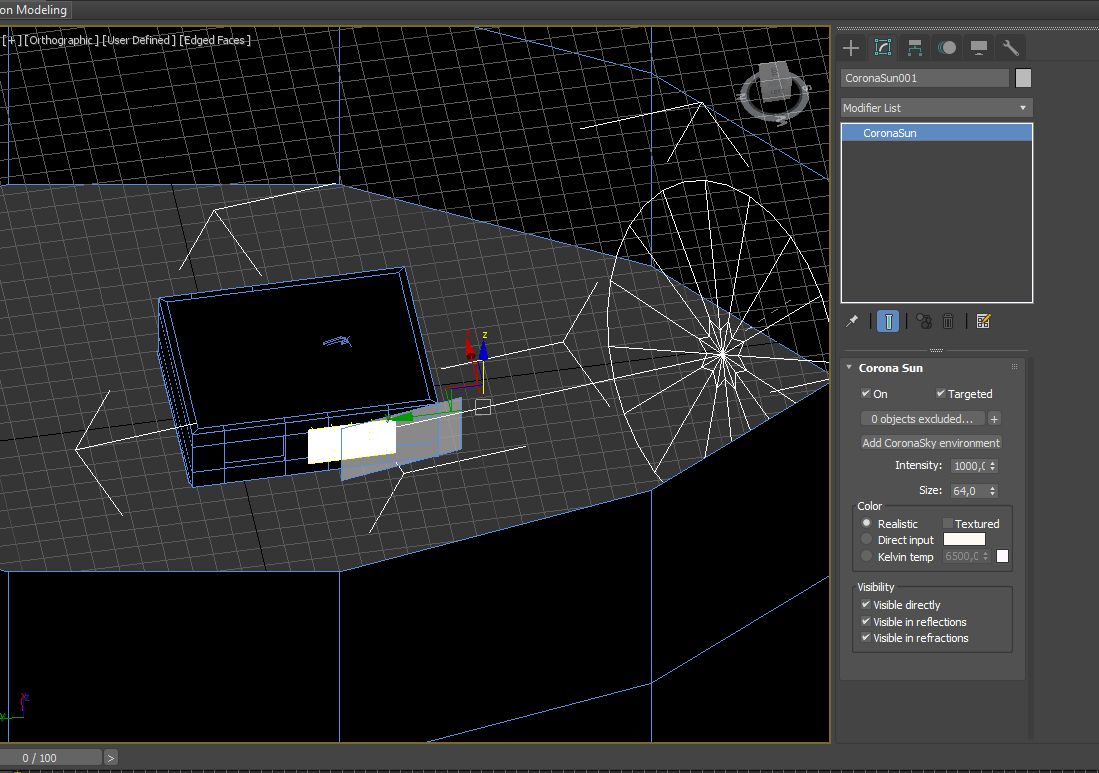Viewport: 1099px width, 773px height.
Task: Switch to the Hierarchy panel
Action: tap(915, 48)
